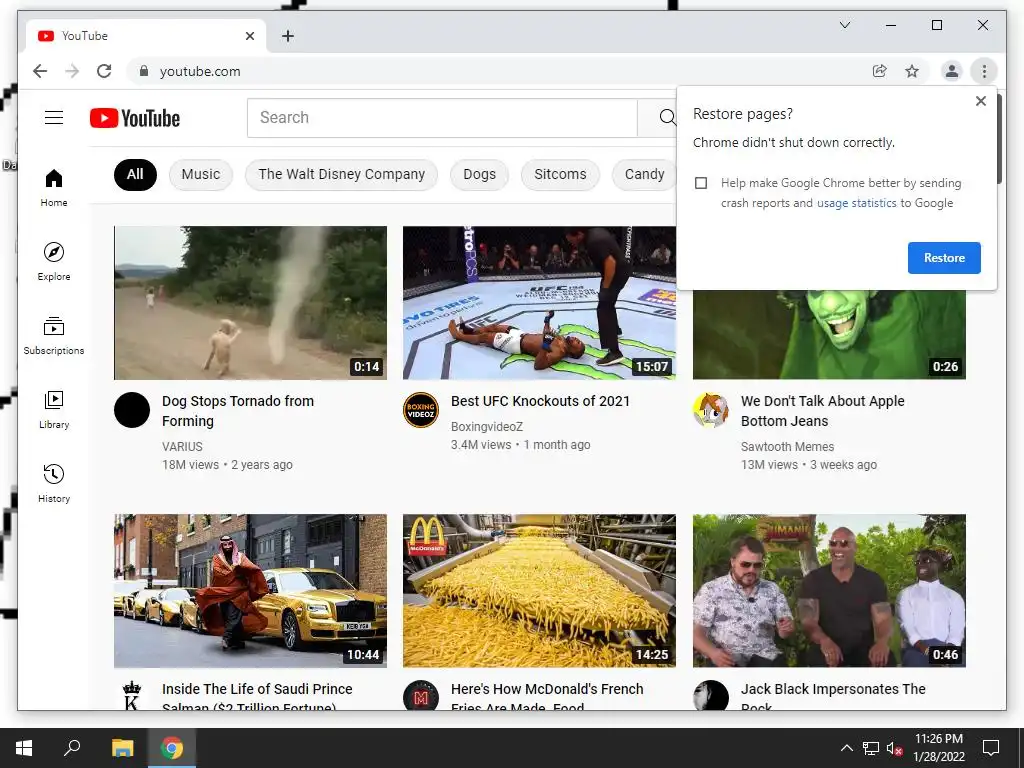
Task: Open History in the sidebar
Action: 54,483
